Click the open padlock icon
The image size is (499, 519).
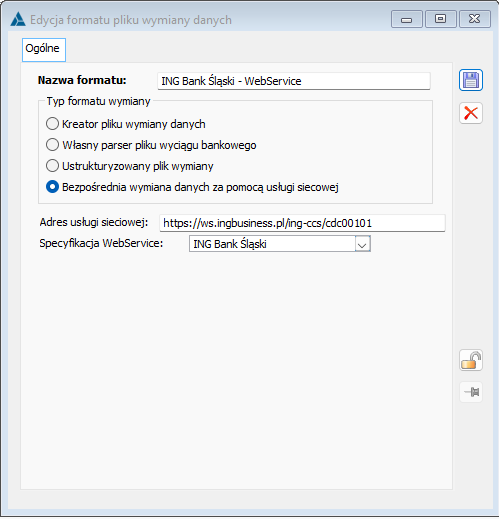pyautogui.click(x=471, y=360)
